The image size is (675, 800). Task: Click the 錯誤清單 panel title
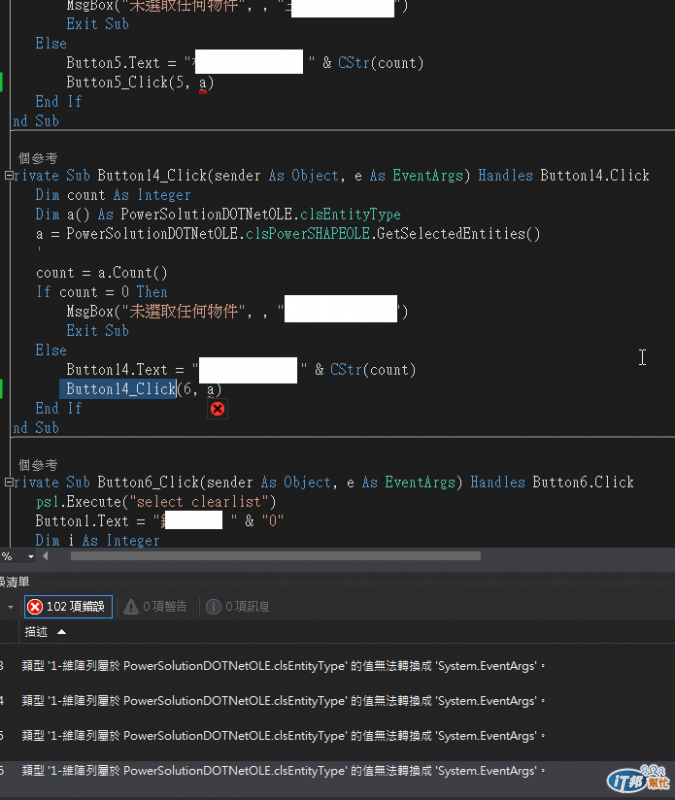14,582
